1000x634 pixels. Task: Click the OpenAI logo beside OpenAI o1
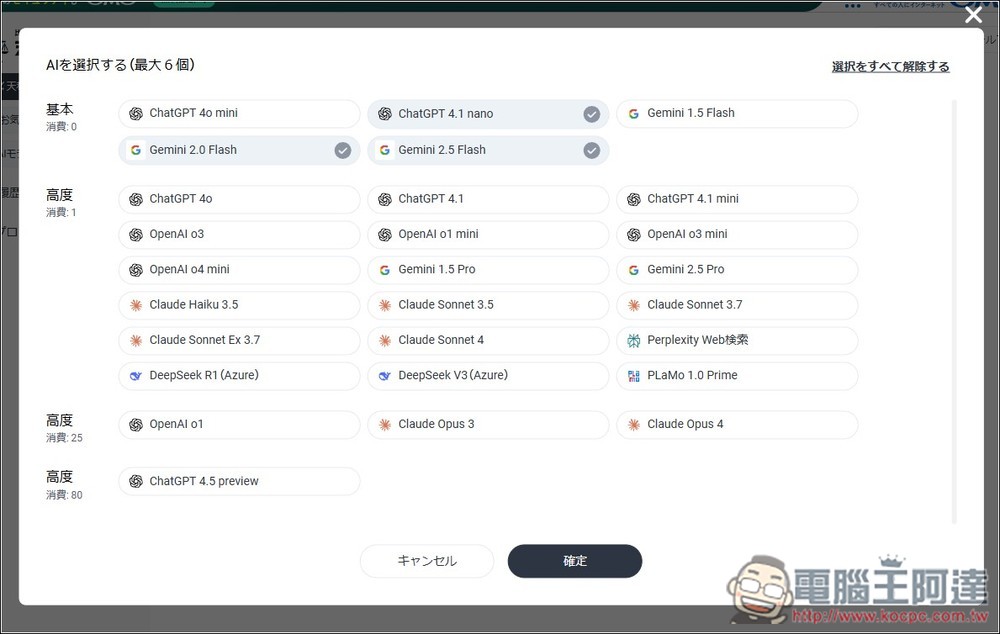[136, 425]
